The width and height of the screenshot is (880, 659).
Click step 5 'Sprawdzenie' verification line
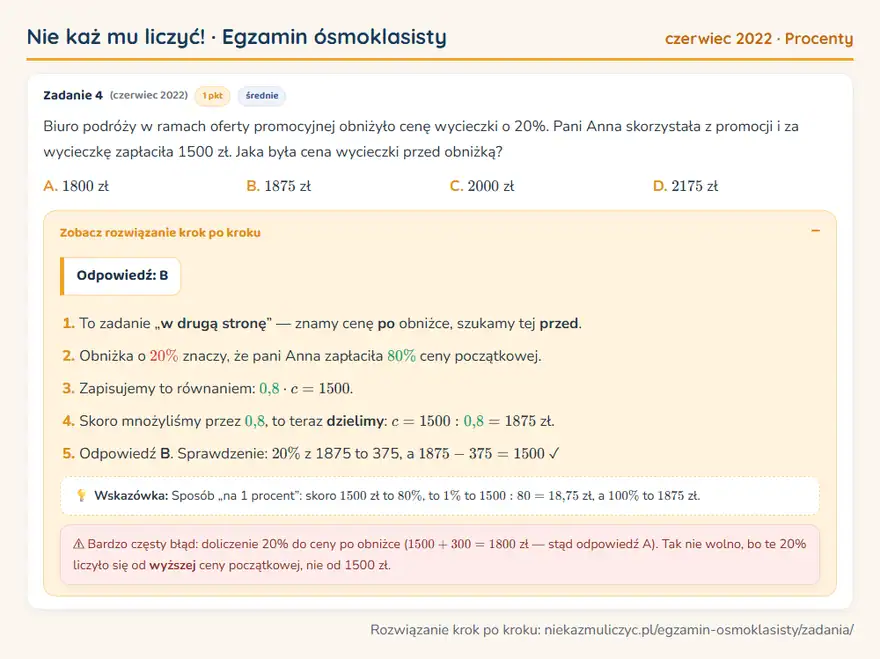[311, 454]
